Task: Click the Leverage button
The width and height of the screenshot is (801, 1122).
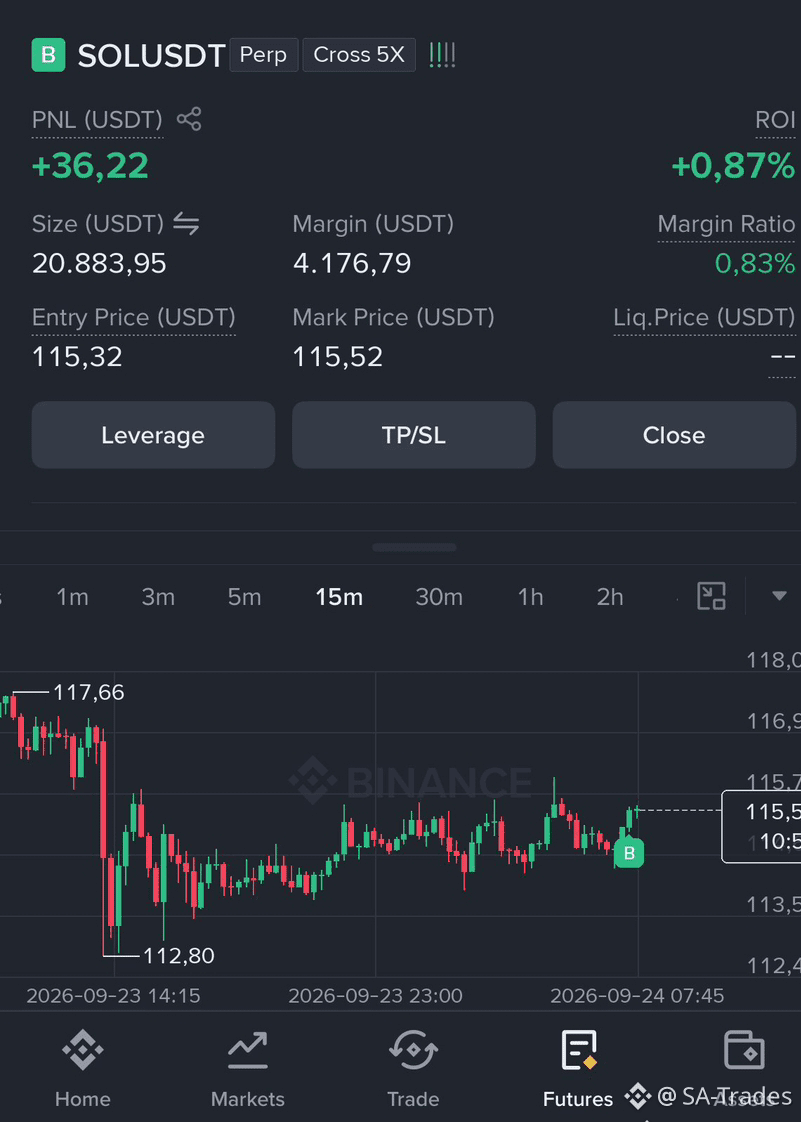Action: [153, 435]
